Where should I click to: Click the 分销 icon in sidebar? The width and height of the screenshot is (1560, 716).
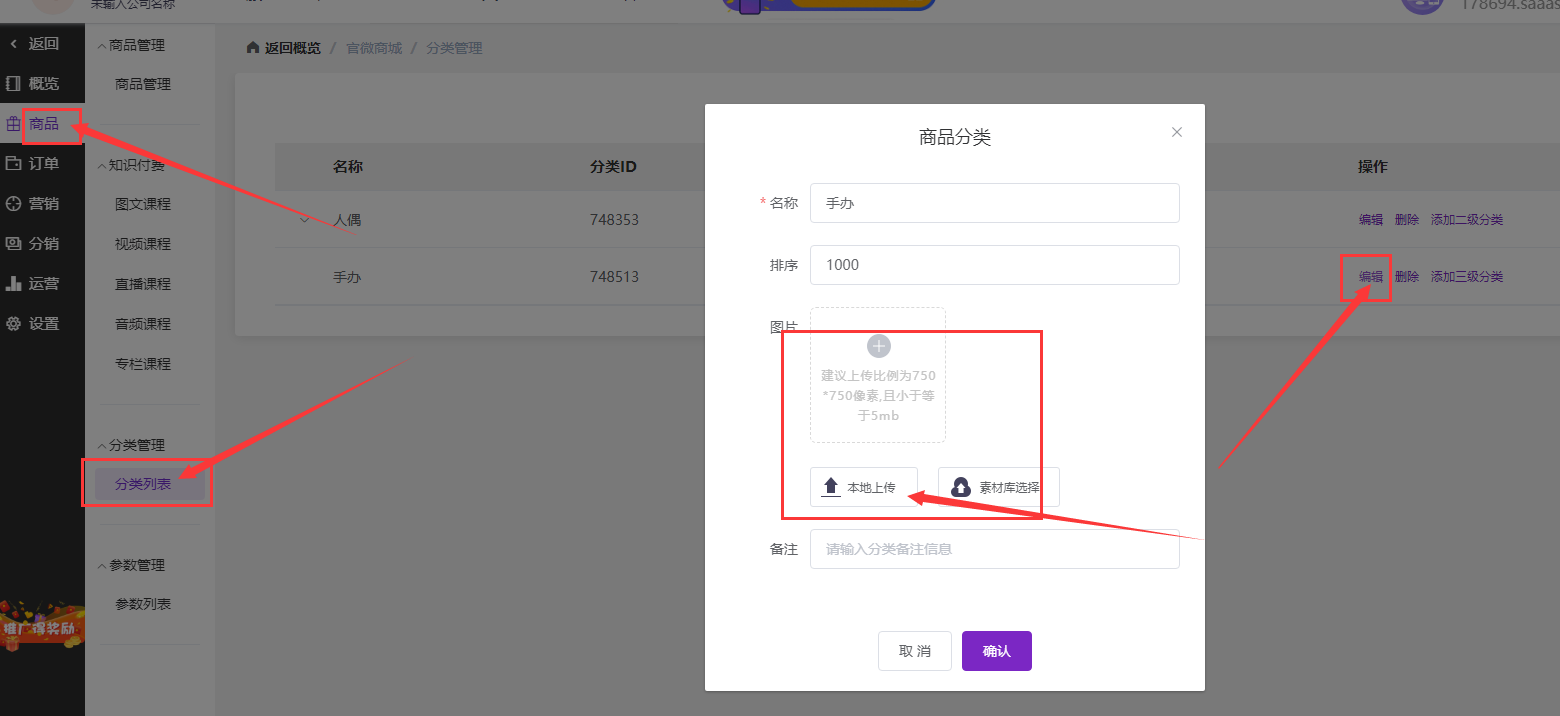pyautogui.click(x=13, y=244)
